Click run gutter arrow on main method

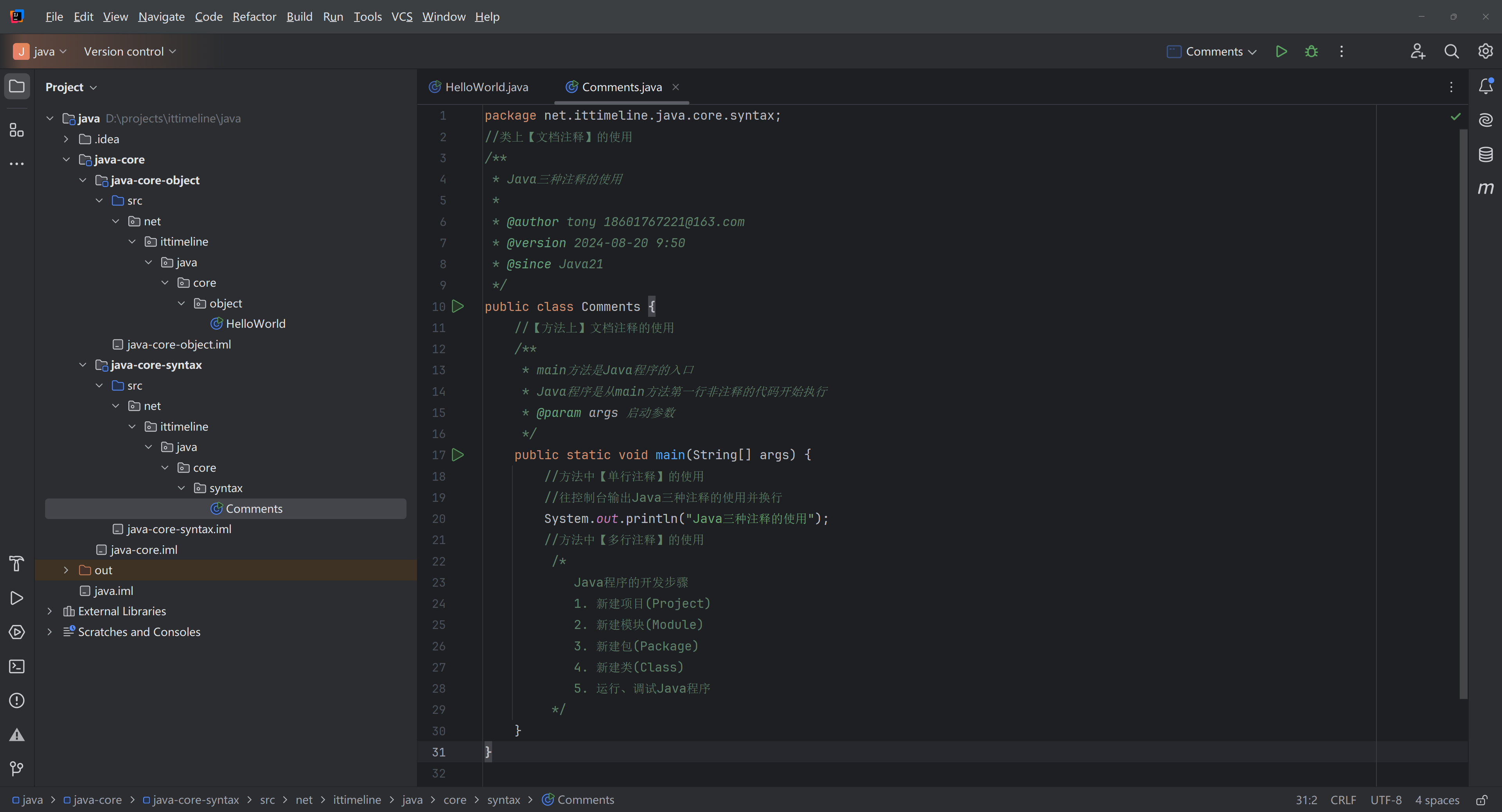458,455
